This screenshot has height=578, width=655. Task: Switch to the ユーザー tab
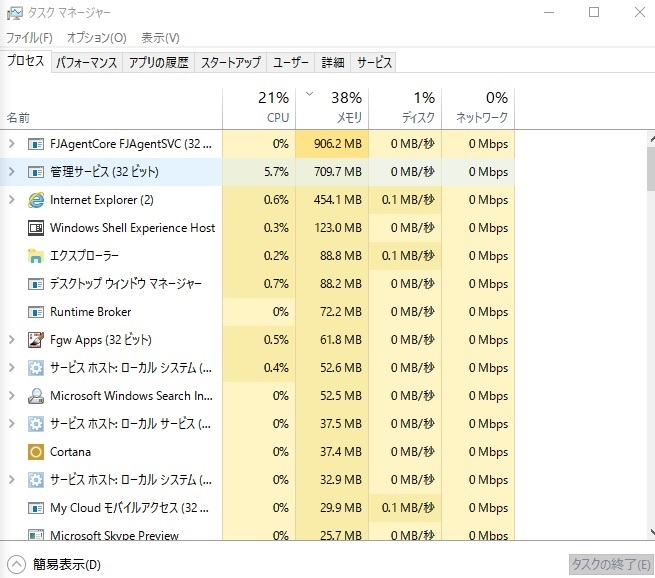pos(291,63)
